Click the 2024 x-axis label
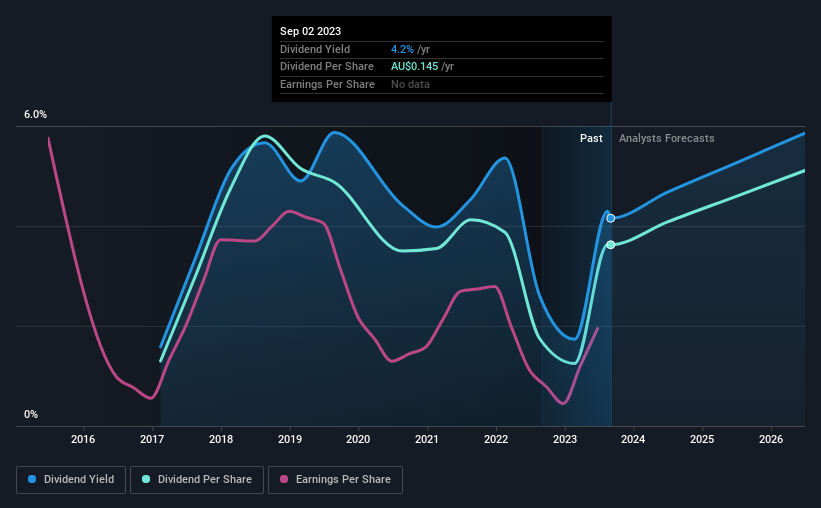Screen dimensions: 821x508 (633, 439)
